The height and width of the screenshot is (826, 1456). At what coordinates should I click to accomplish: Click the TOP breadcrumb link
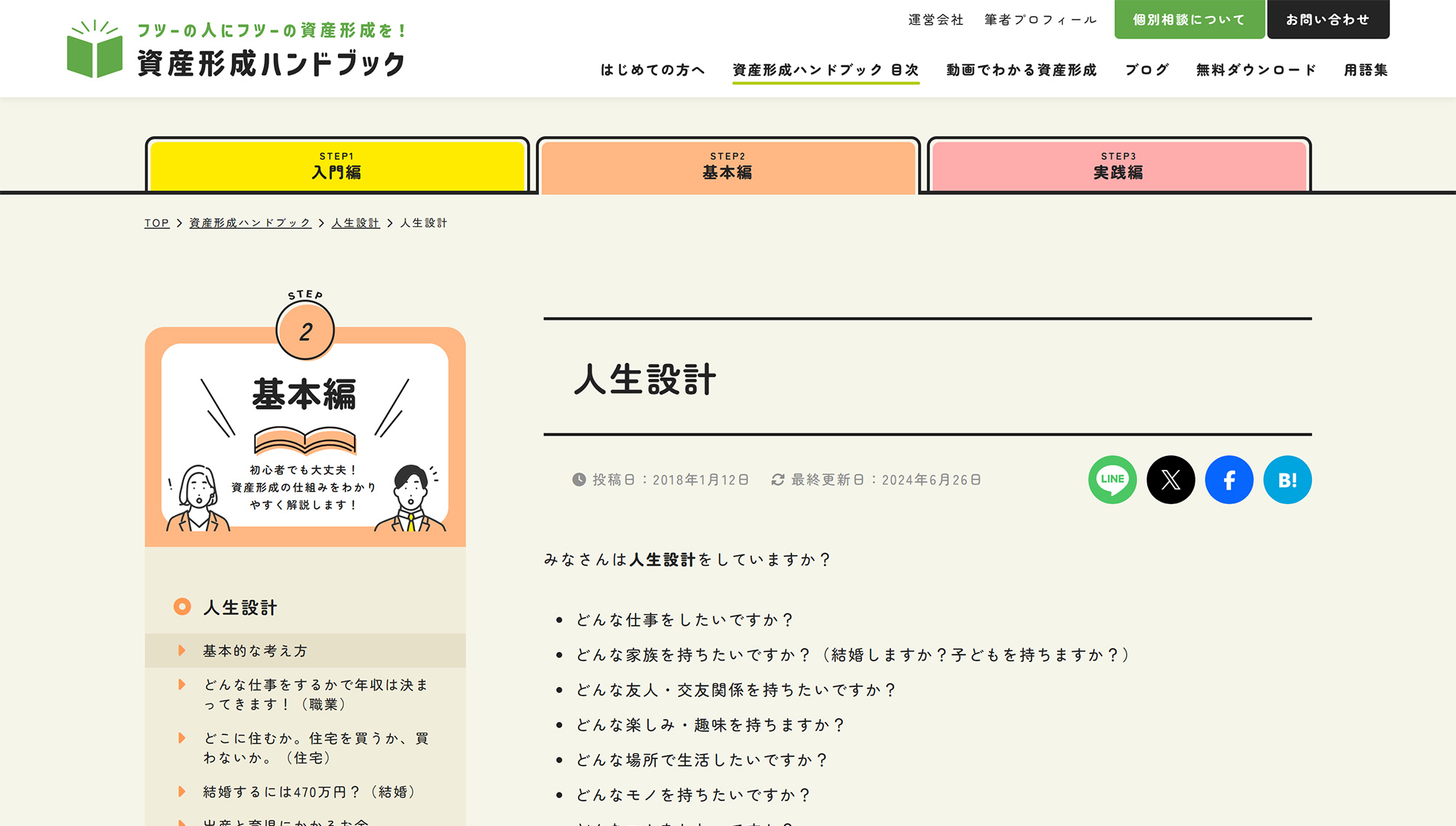[x=156, y=223]
